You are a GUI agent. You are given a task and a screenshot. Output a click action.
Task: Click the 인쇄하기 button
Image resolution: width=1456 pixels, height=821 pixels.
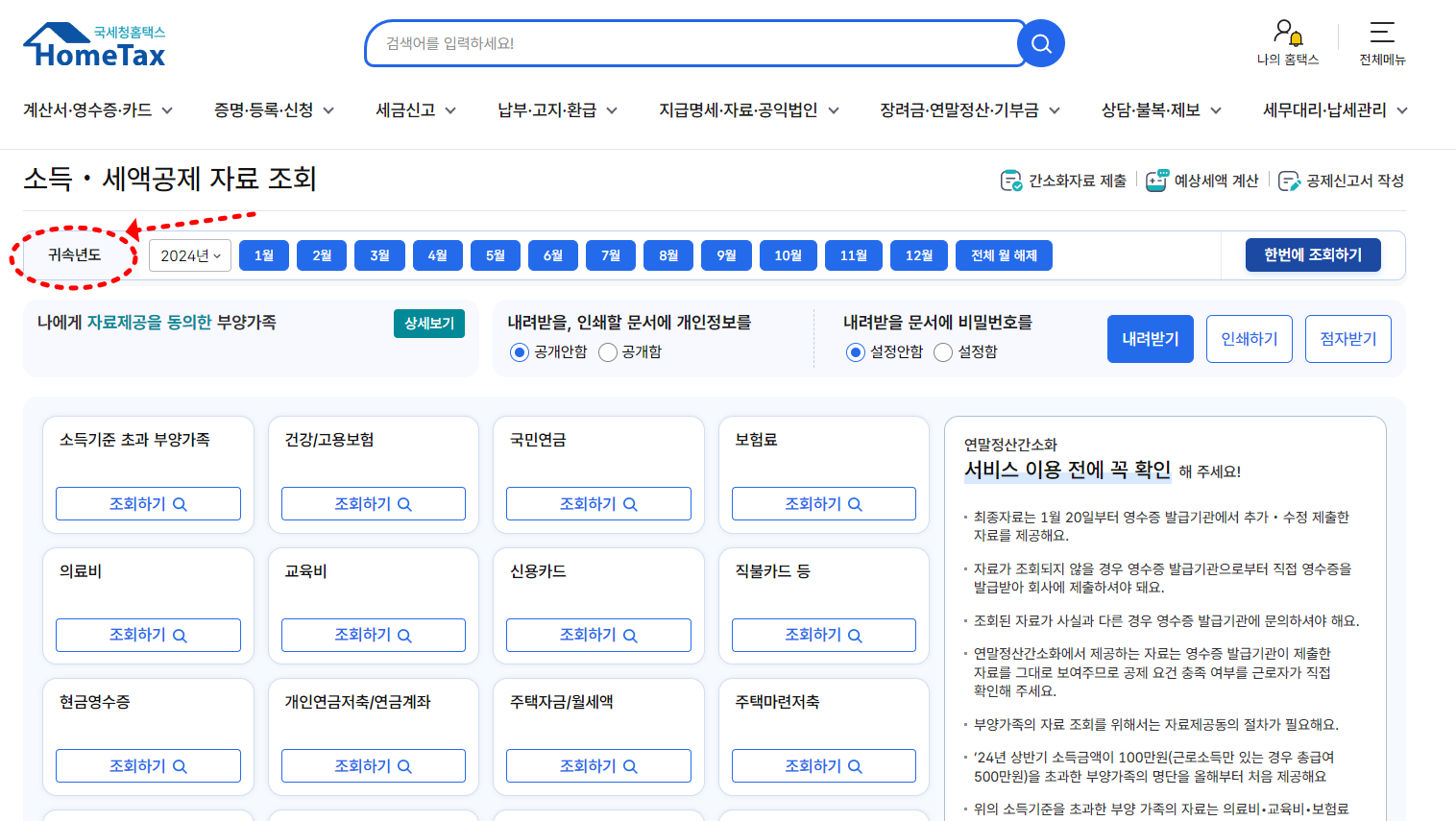1250,339
